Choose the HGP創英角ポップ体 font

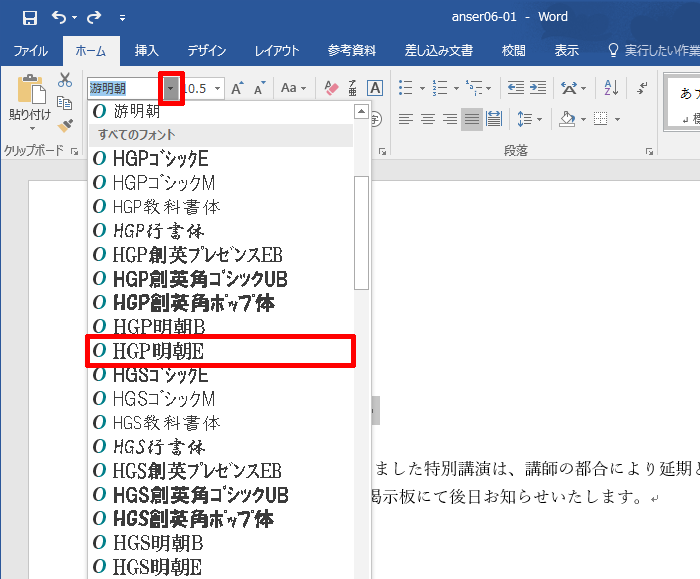click(221, 303)
